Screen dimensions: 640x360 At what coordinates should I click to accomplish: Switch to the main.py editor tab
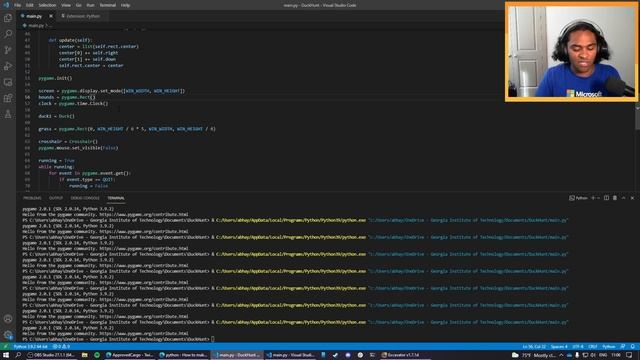pos(34,16)
